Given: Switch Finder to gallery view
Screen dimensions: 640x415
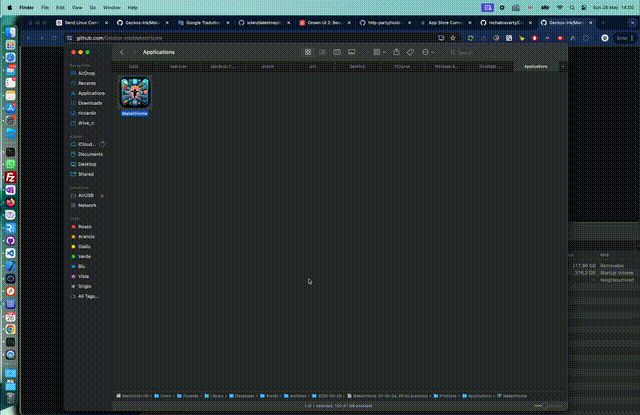Looking at the screenshot, I should (351, 52).
